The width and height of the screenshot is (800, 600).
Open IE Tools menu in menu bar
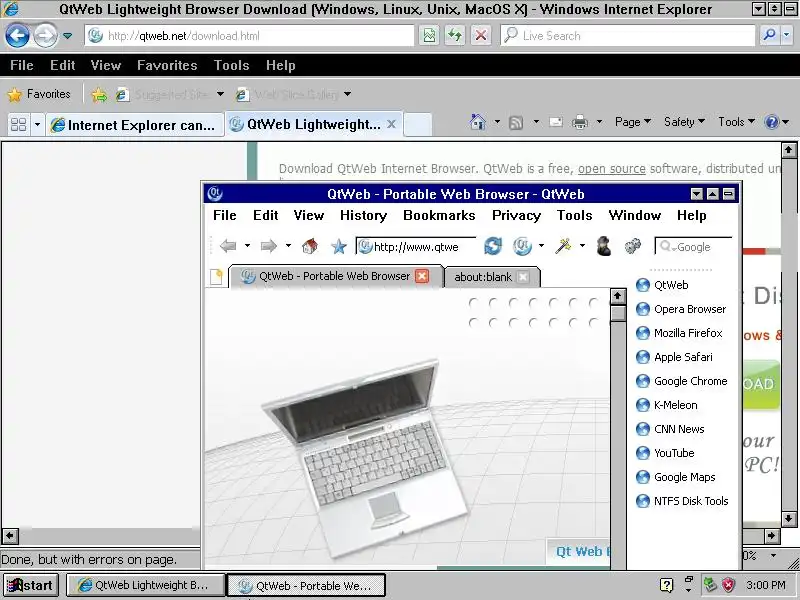point(232,65)
